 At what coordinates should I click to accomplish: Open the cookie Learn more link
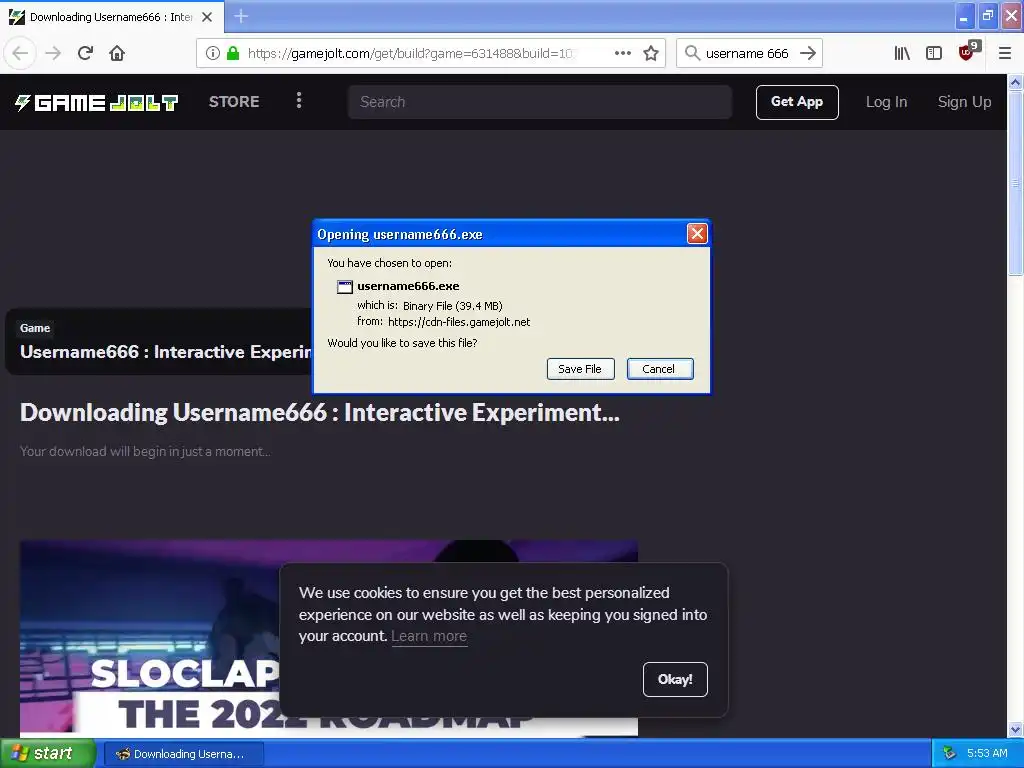pyautogui.click(x=429, y=636)
